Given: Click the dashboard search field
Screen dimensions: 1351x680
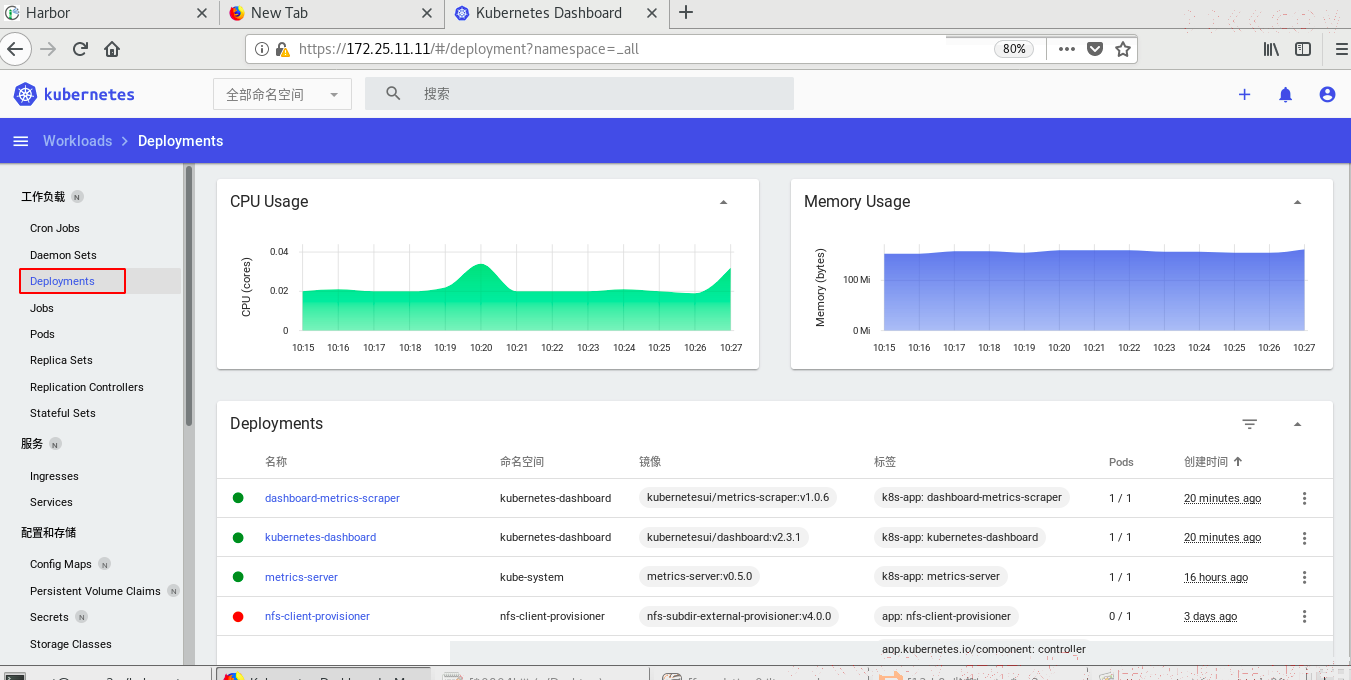Looking at the screenshot, I should pos(579,94).
